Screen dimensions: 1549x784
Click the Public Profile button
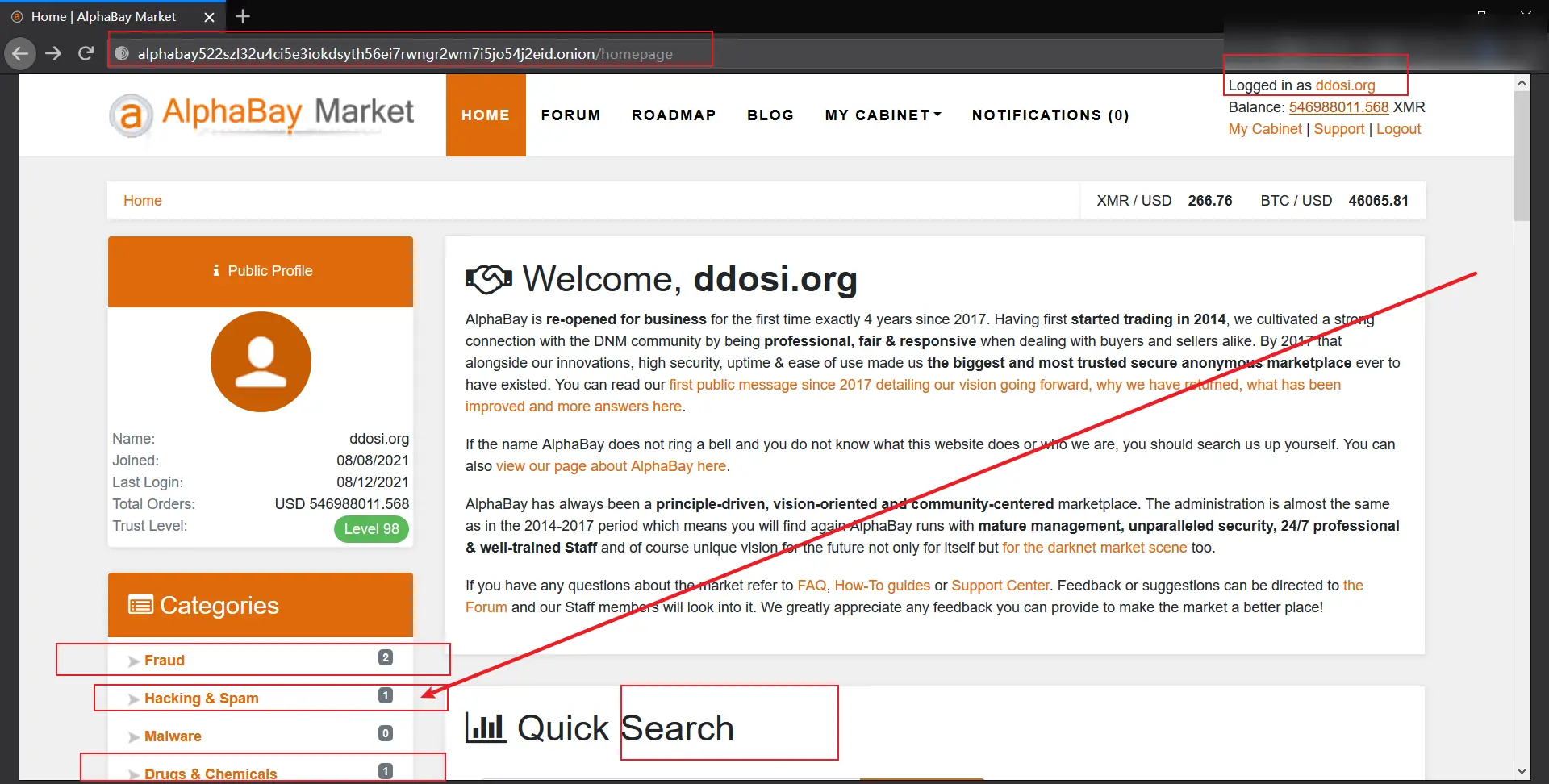click(x=261, y=271)
